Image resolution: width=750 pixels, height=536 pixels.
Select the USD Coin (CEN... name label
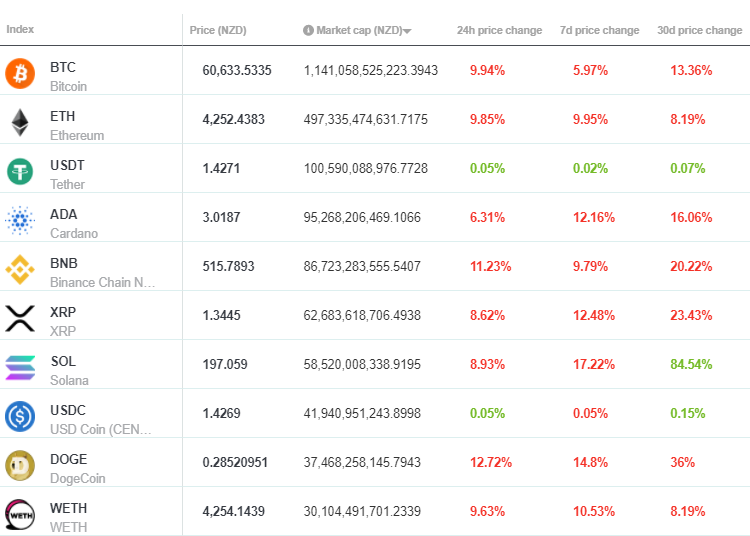[100, 429]
